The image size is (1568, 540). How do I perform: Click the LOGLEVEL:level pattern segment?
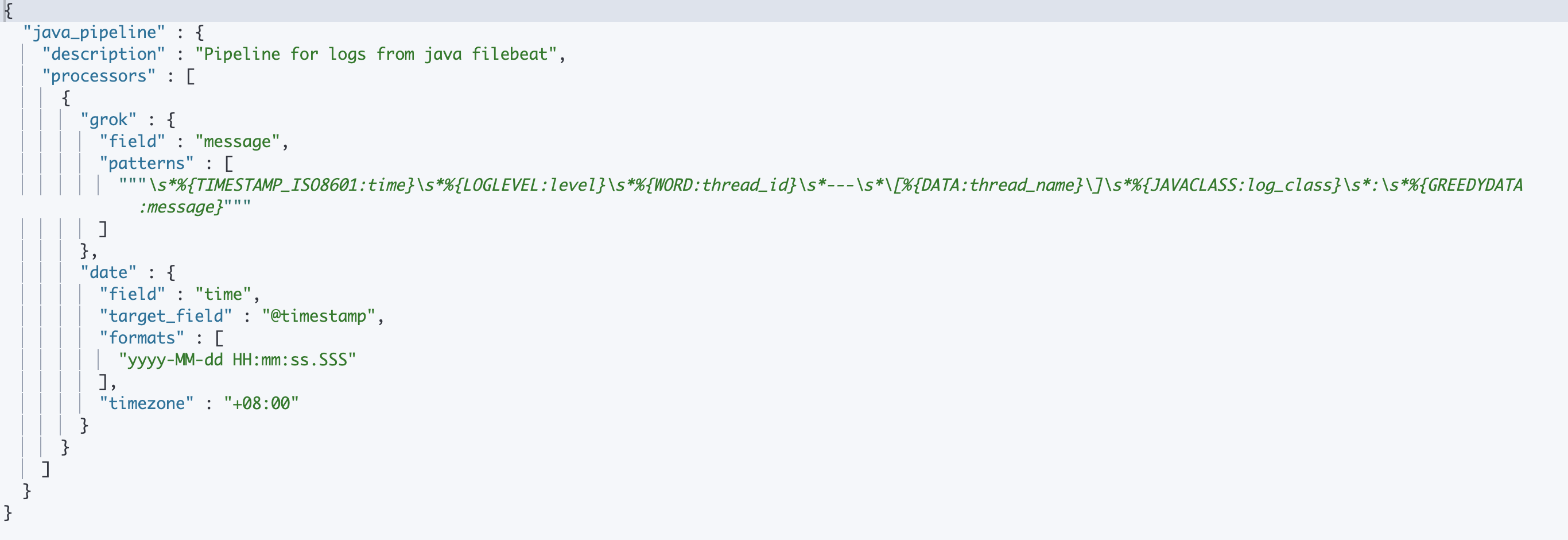pos(530,184)
